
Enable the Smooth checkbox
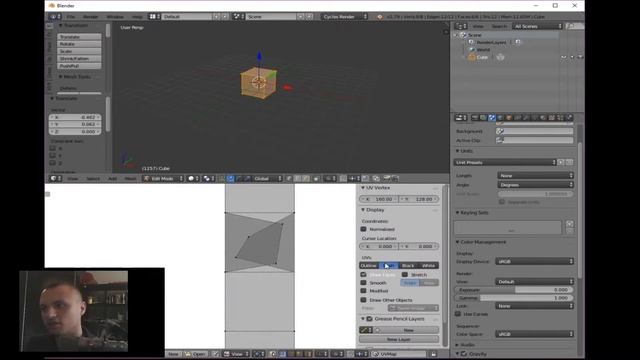tap(363, 282)
